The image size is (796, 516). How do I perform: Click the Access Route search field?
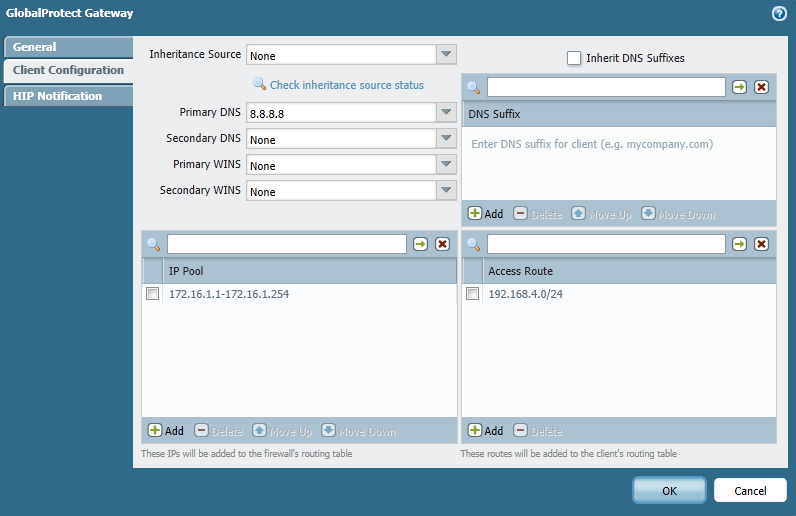pyautogui.click(x=606, y=244)
